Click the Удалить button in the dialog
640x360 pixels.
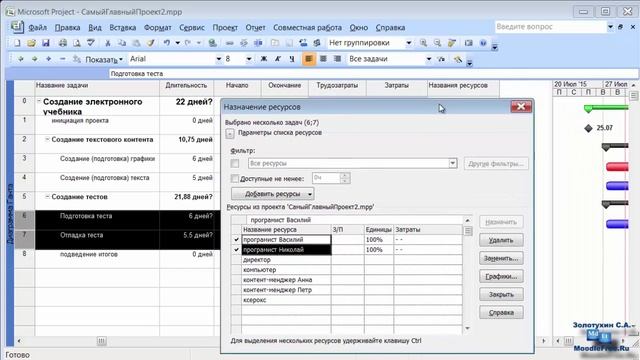click(501, 240)
